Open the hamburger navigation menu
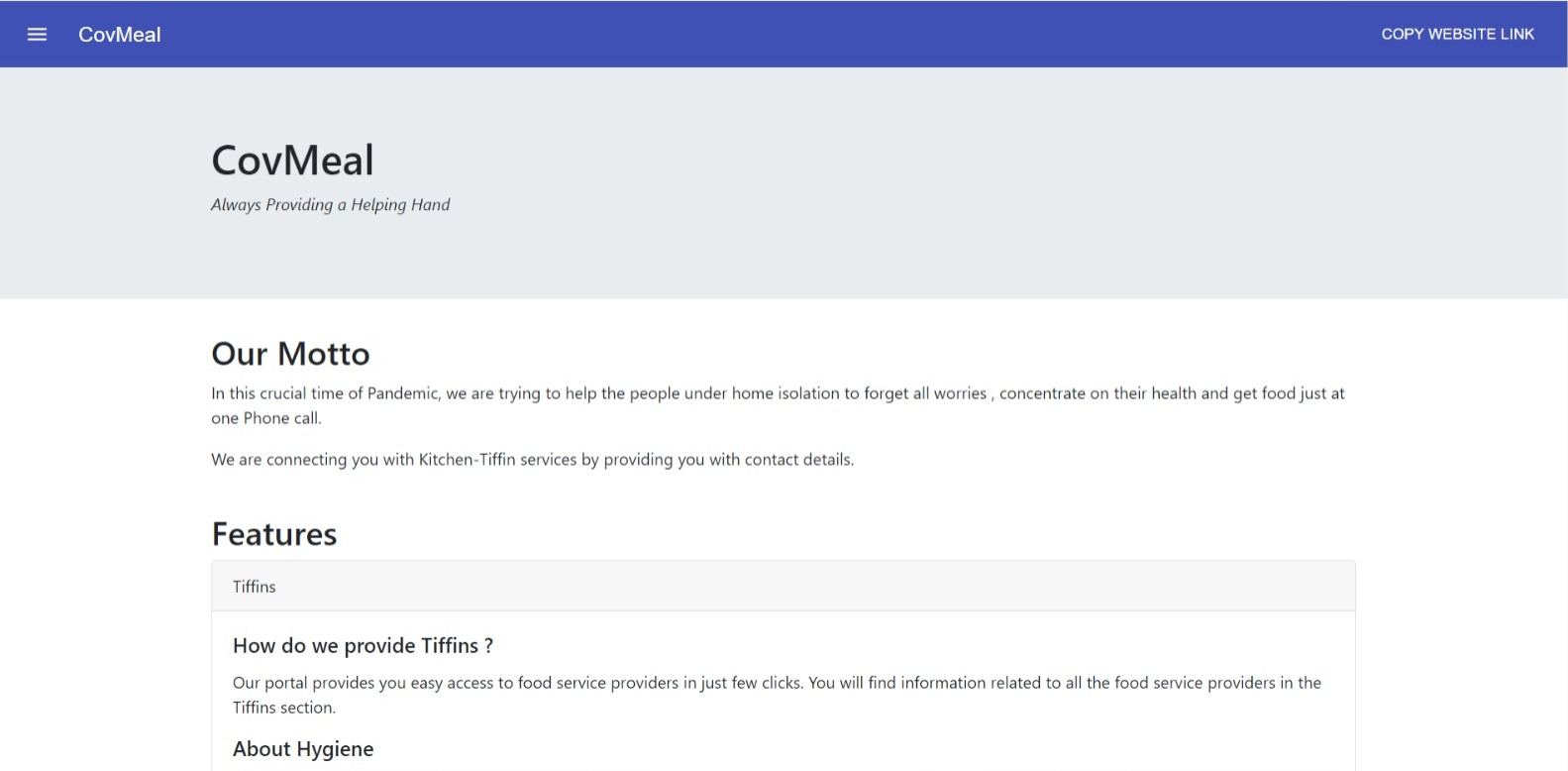Image resolution: width=1568 pixels, height=771 pixels. (37, 35)
